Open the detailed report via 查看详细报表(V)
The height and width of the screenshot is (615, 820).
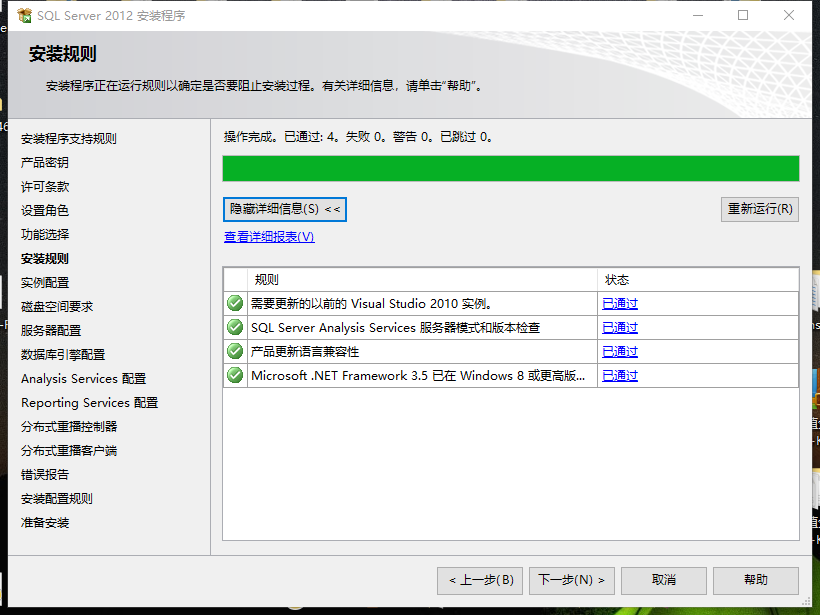click(264, 237)
